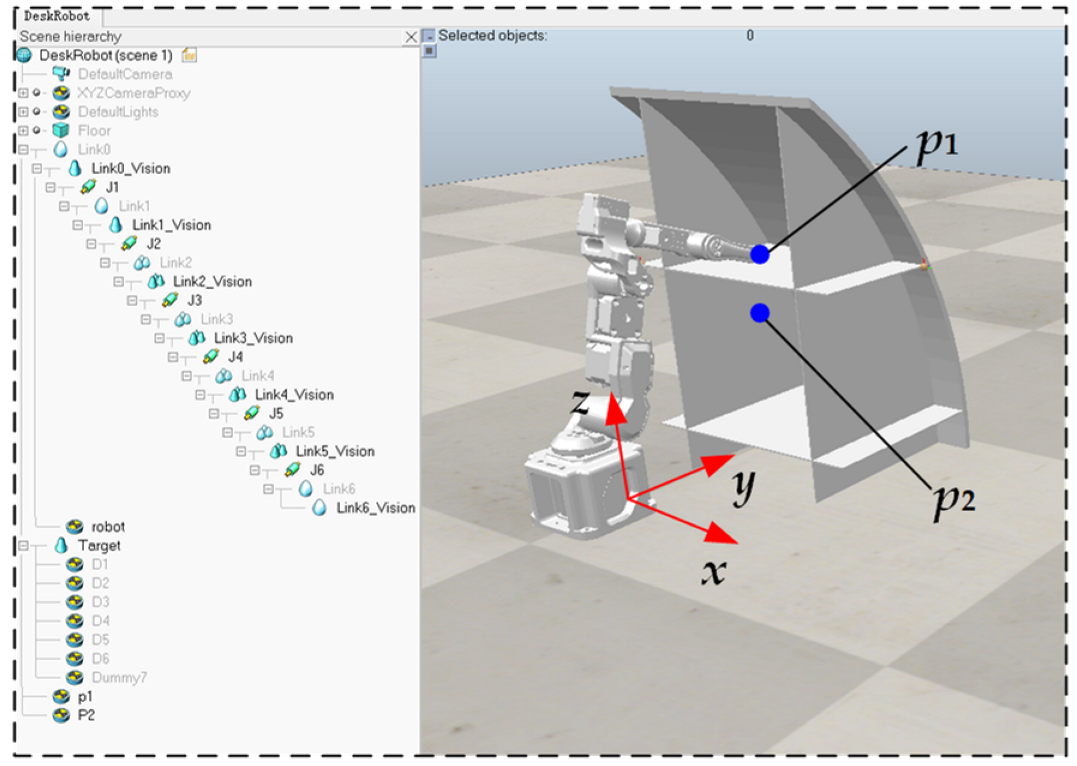Click the Dummy7 dummy icon
The image size is (1077, 766).
click(x=75, y=677)
